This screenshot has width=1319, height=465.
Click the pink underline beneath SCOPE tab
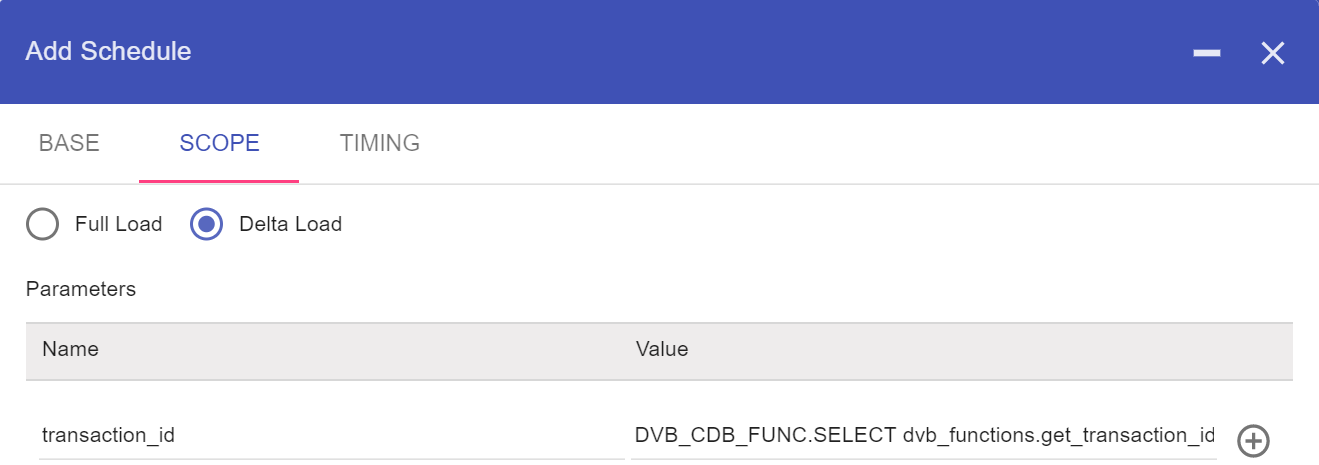(219, 181)
